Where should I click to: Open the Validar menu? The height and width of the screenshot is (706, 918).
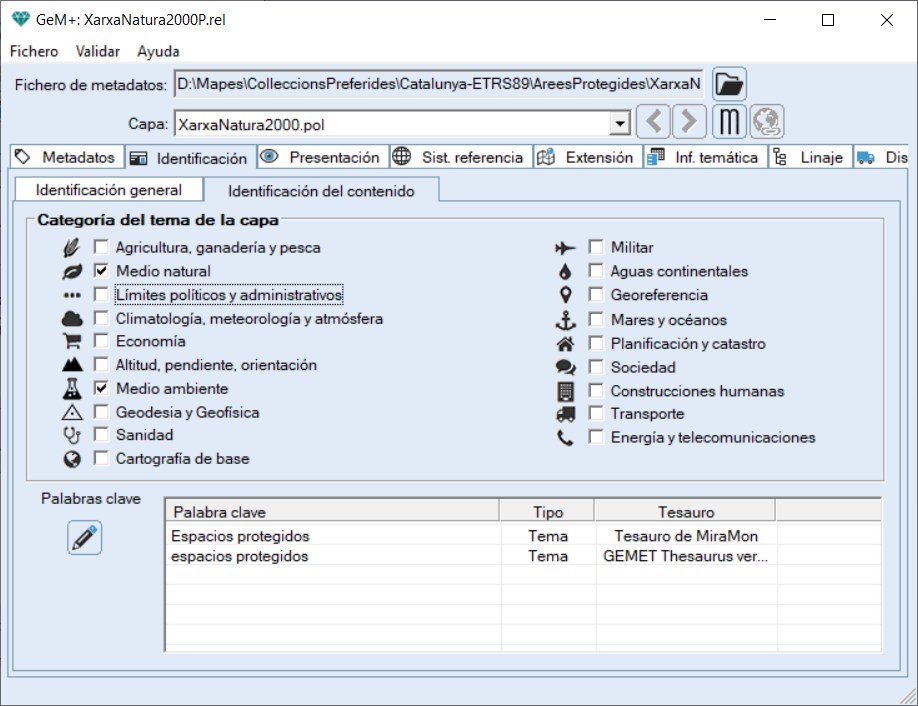click(98, 51)
